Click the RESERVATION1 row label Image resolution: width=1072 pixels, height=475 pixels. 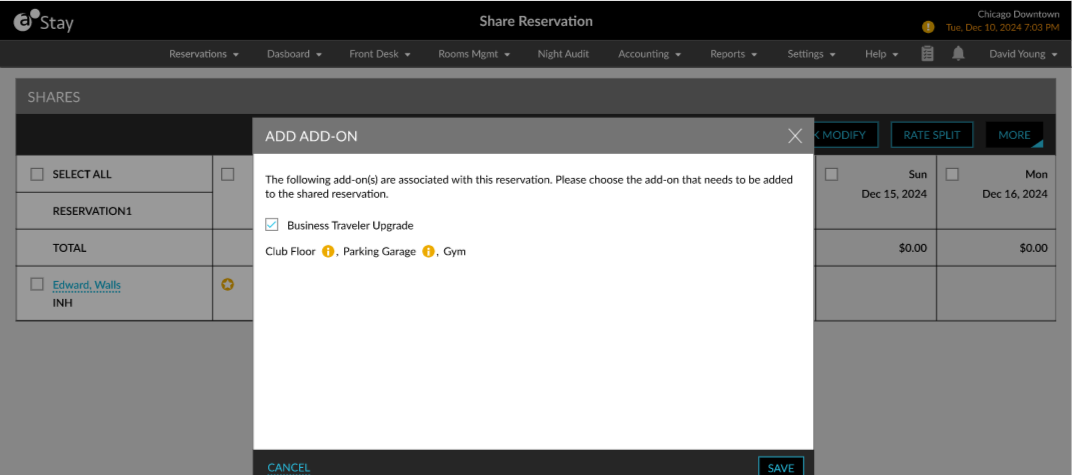[92, 211]
